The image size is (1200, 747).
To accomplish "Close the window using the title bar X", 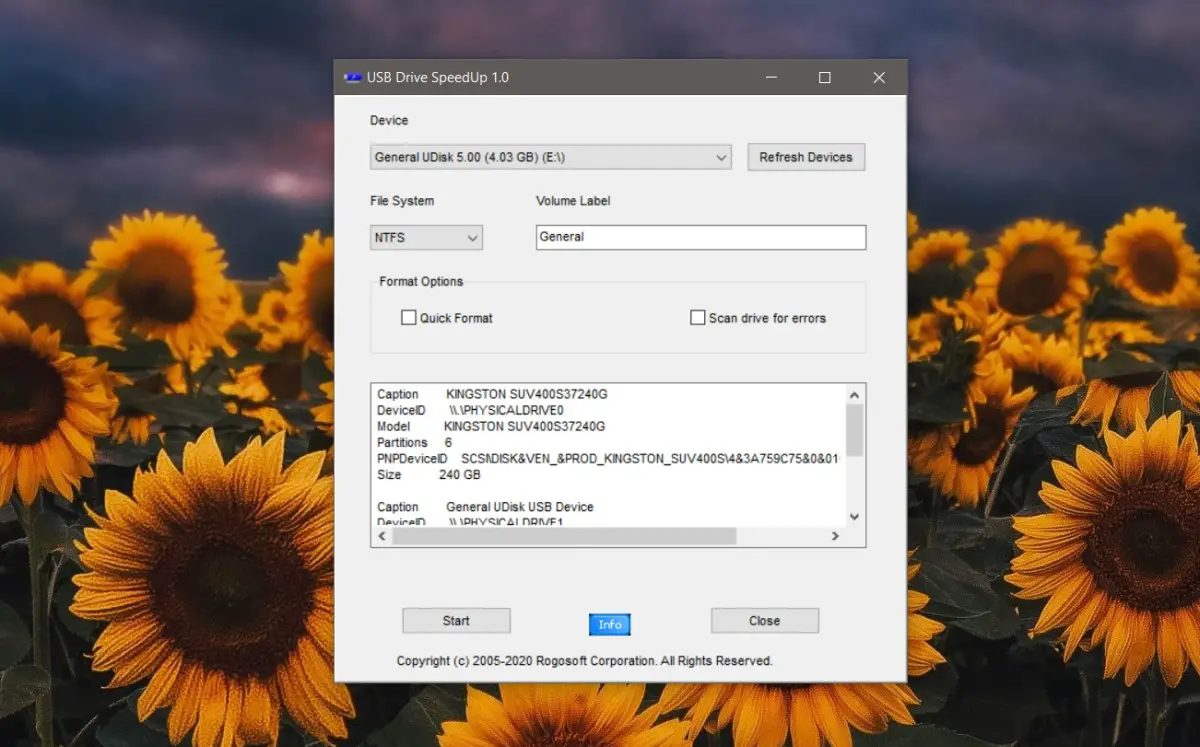I will click(x=879, y=78).
